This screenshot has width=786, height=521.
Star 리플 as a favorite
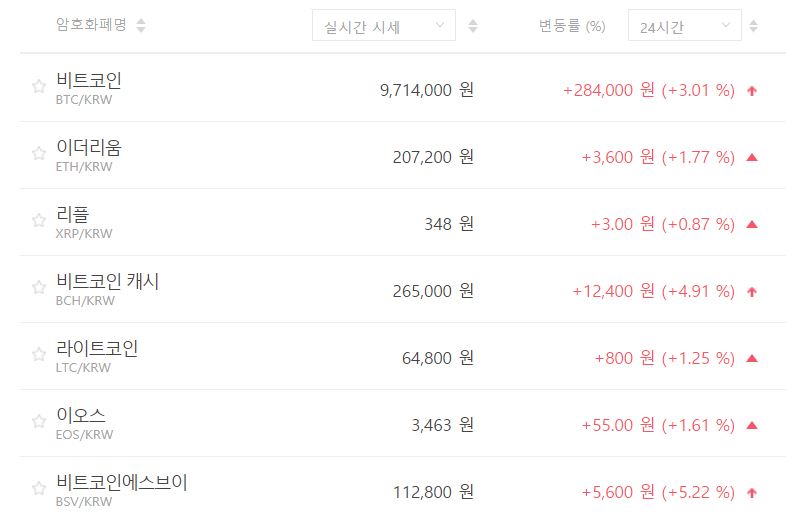pyautogui.click(x=39, y=221)
